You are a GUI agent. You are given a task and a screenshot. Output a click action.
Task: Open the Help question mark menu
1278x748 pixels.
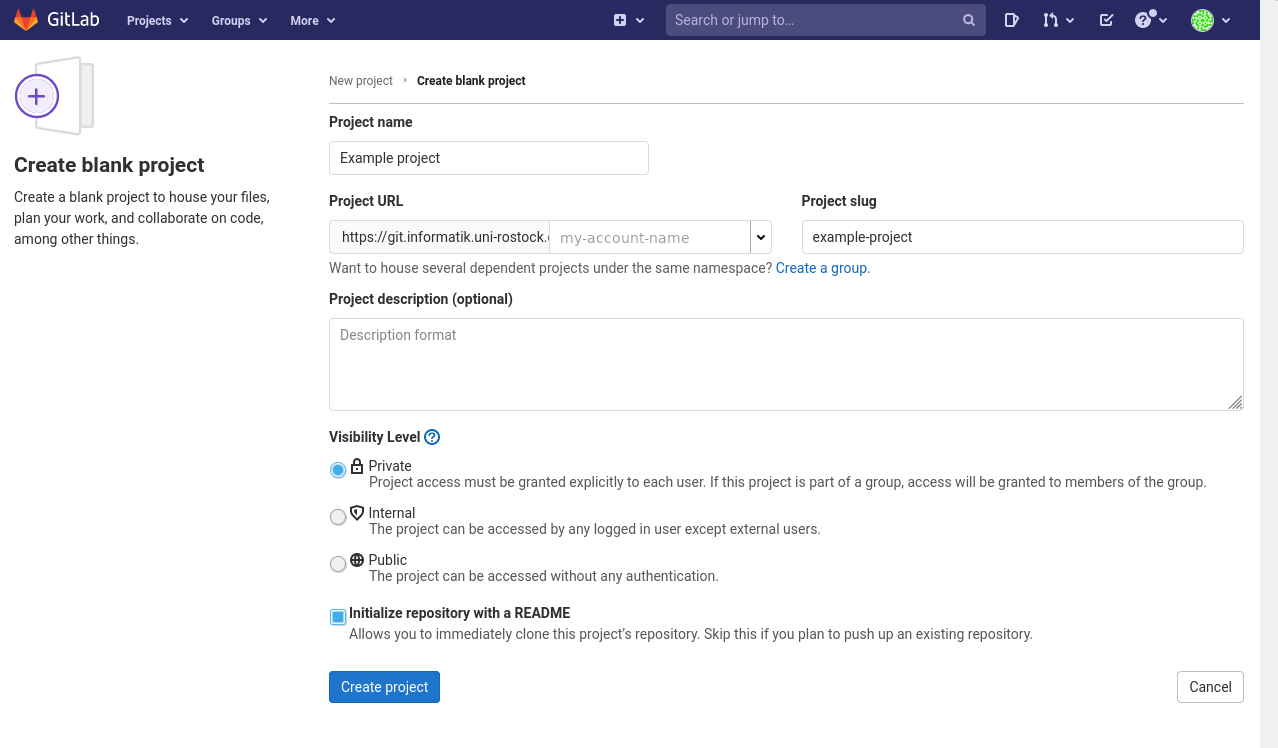[x=1144, y=20]
